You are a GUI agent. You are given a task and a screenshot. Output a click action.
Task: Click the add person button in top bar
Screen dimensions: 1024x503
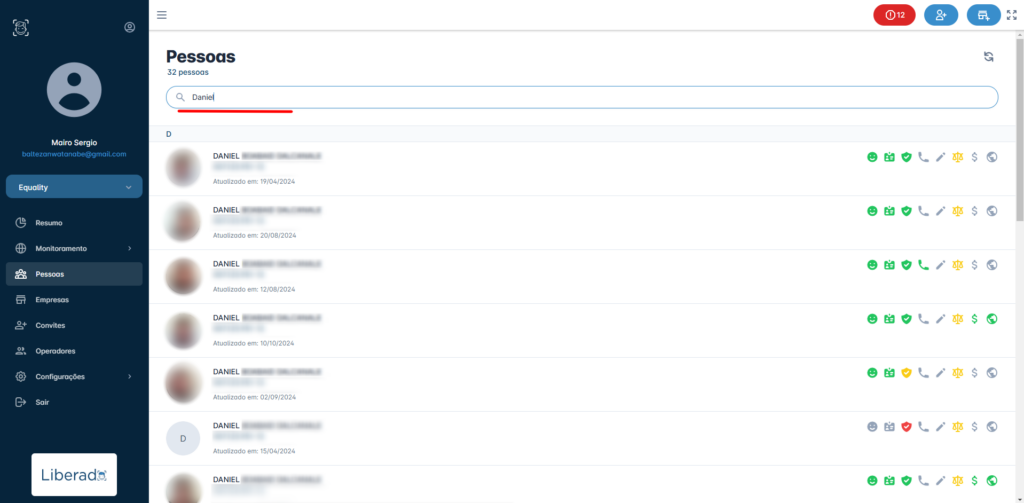(x=941, y=15)
